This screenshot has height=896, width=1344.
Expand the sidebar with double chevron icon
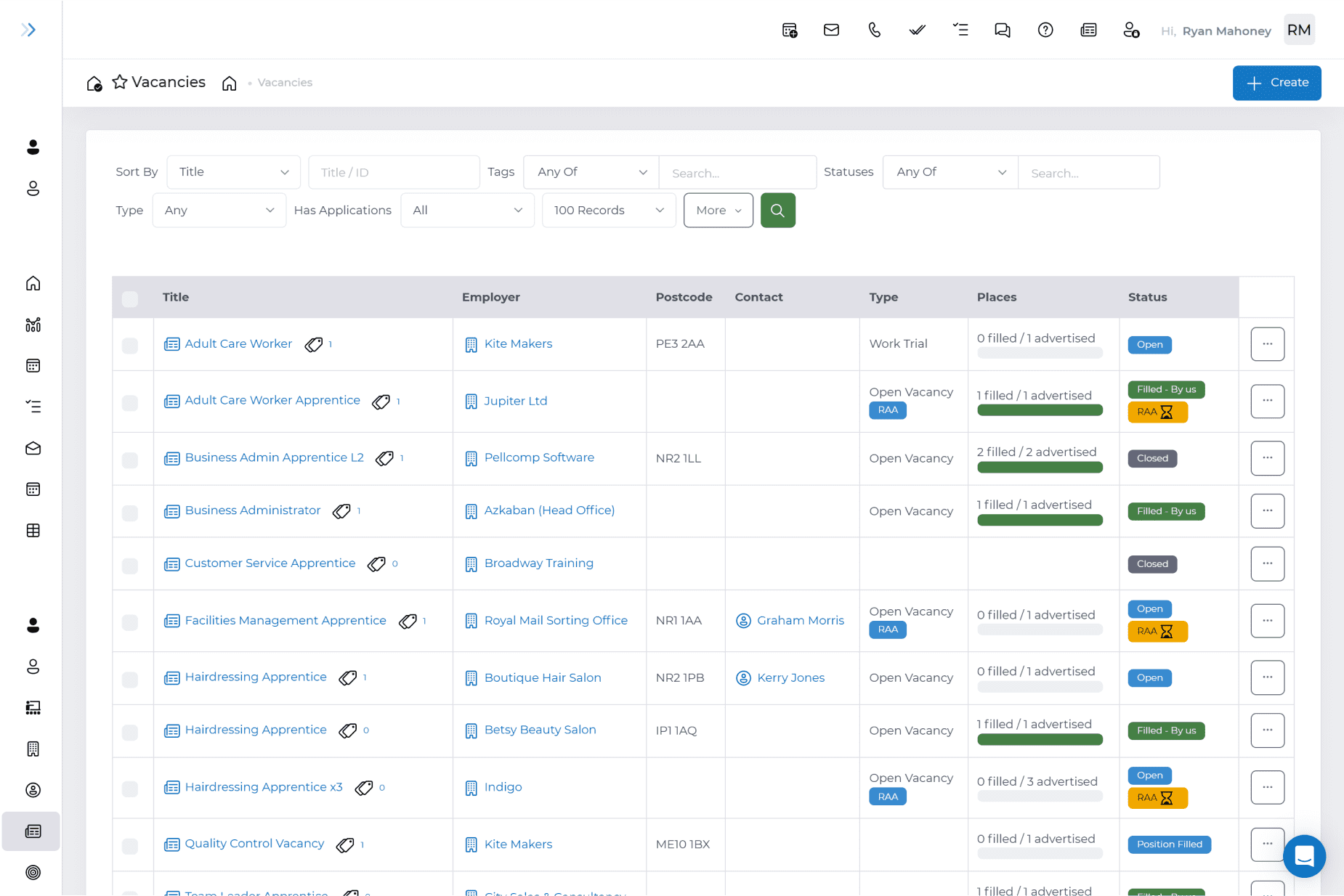pyautogui.click(x=28, y=30)
